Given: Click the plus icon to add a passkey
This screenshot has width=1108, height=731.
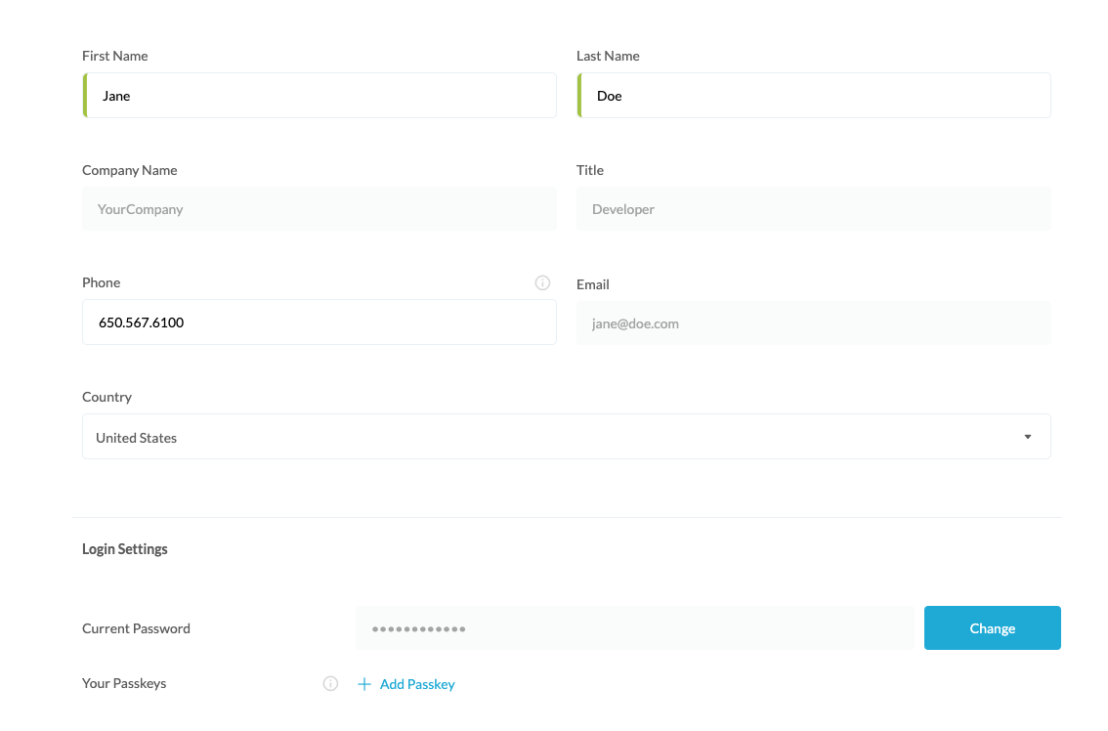Looking at the screenshot, I should tap(364, 684).
